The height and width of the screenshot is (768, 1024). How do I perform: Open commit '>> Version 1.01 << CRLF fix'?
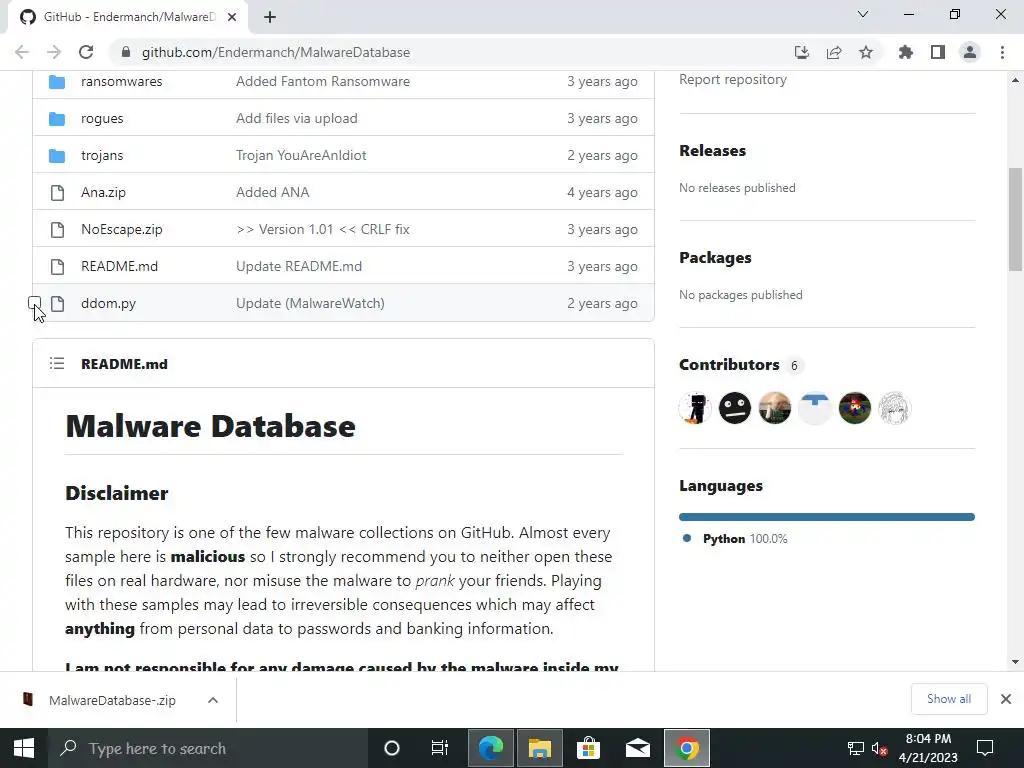point(323,230)
